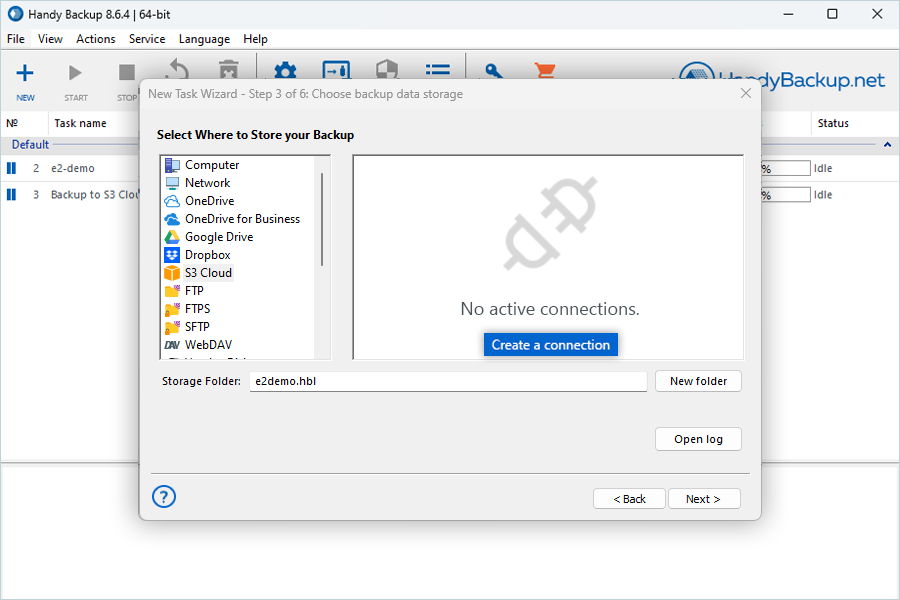Proceed with the Next button
This screenshot has width=900, height=600.
click(x=704, y=499)
